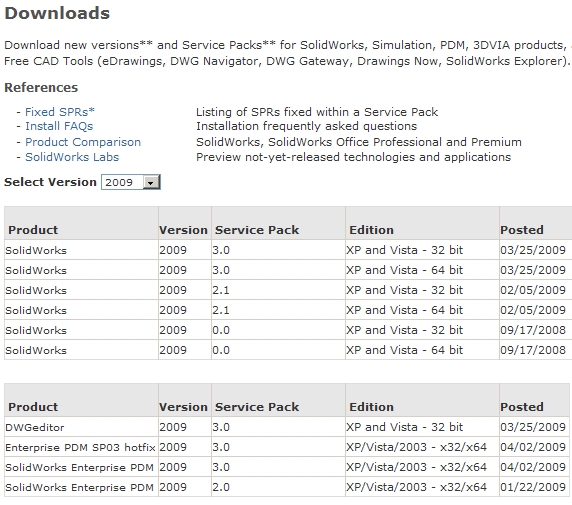Click service pack 2.0 for SolidWorks Enterprise PDM
The width and height of the screenshot is (572, 505).
pos(221,487)
